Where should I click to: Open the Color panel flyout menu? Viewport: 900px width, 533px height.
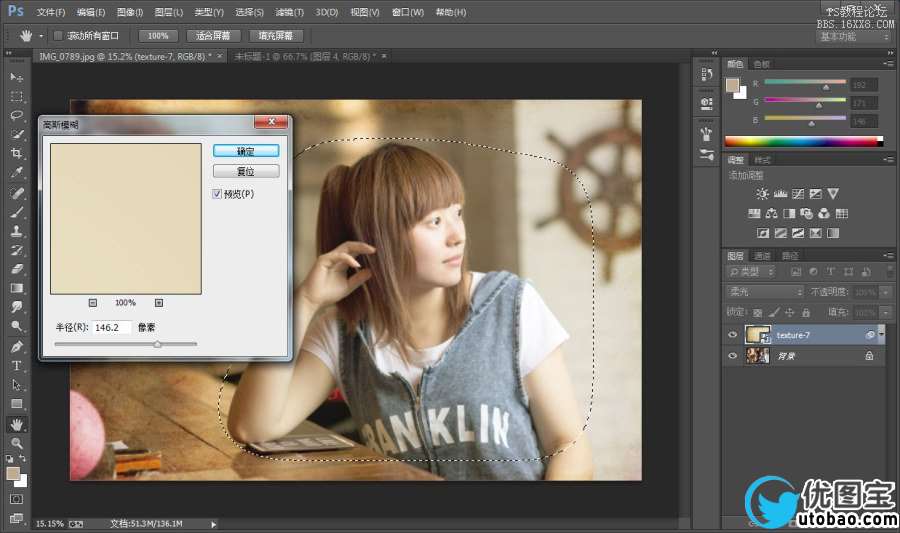coord(889,64)
